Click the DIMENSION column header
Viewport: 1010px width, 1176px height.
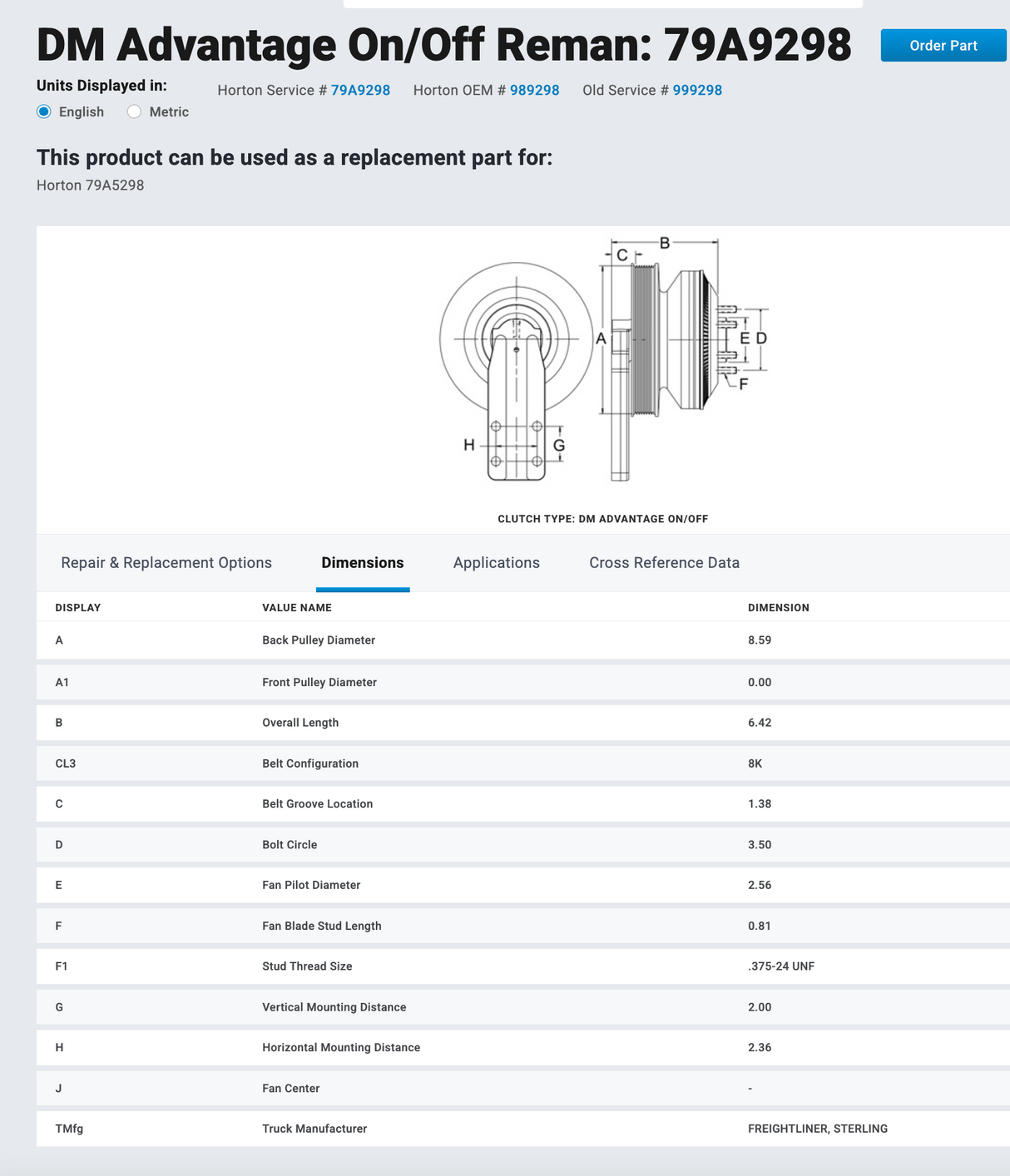tap(778, 608)
